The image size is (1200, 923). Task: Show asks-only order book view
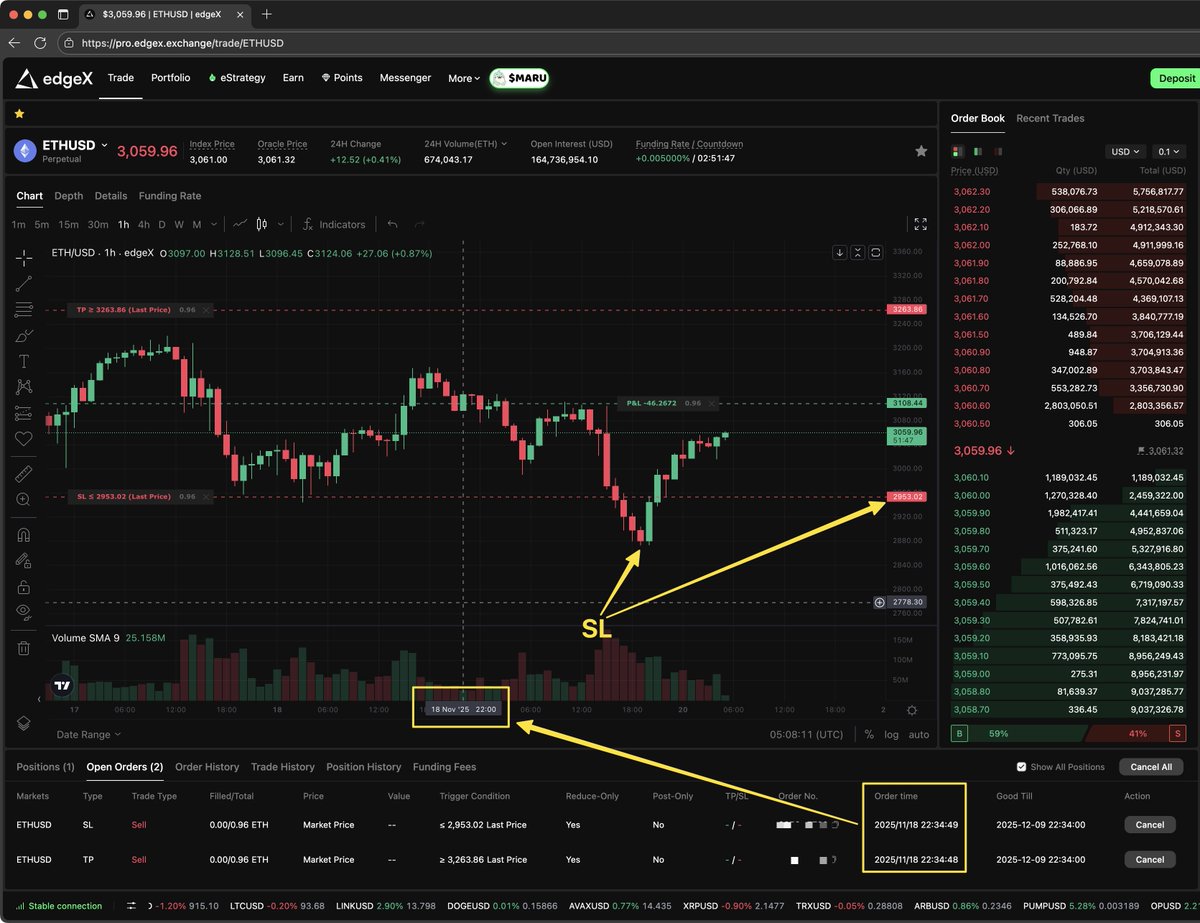999,151
